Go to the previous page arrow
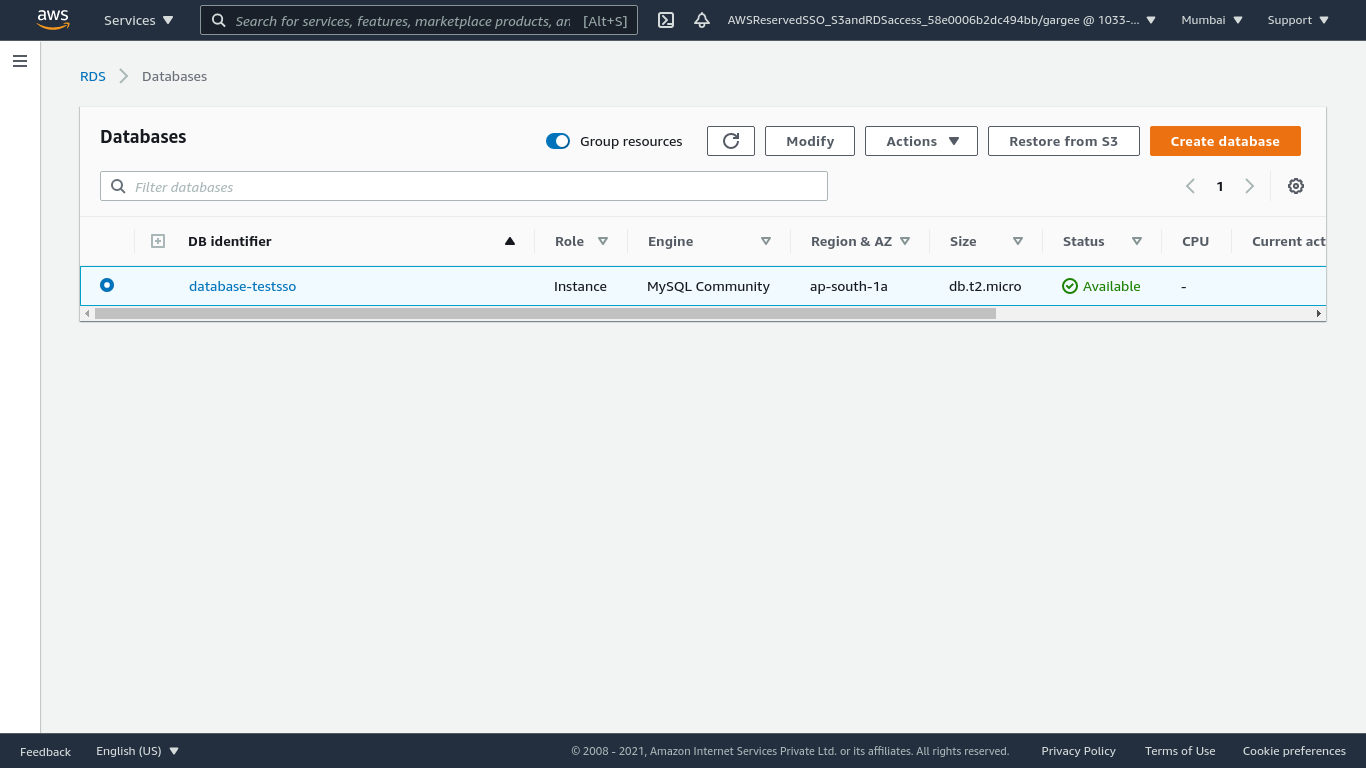The height and width of the screenshot is (768, 1366). (1190, 186)
